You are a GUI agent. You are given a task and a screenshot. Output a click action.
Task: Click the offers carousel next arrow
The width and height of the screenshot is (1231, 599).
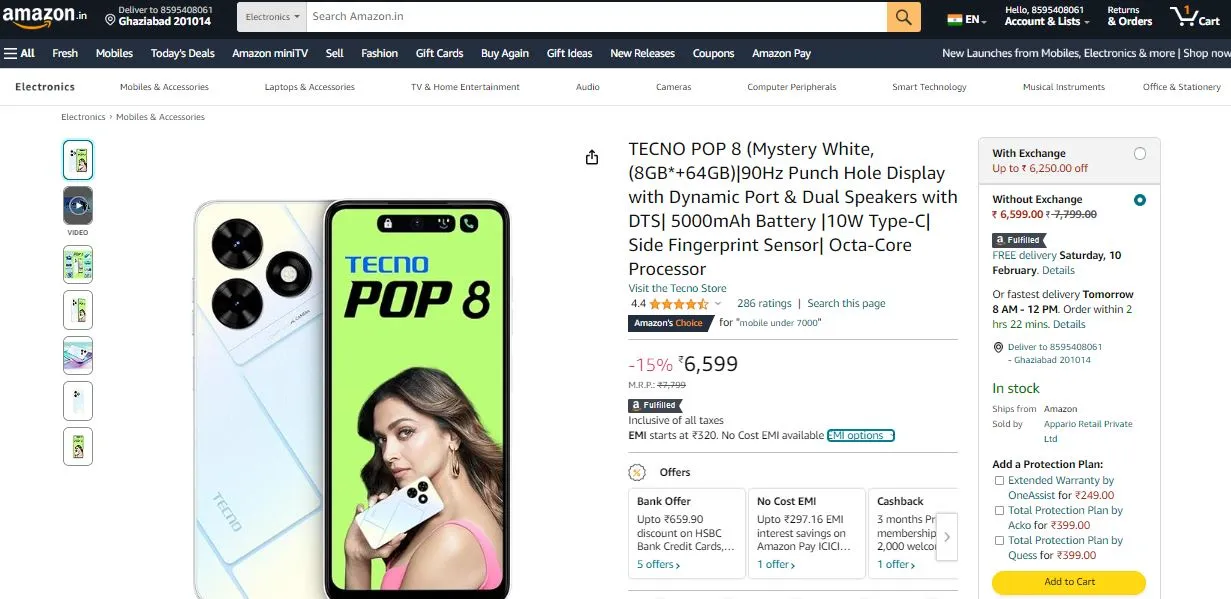946,537
